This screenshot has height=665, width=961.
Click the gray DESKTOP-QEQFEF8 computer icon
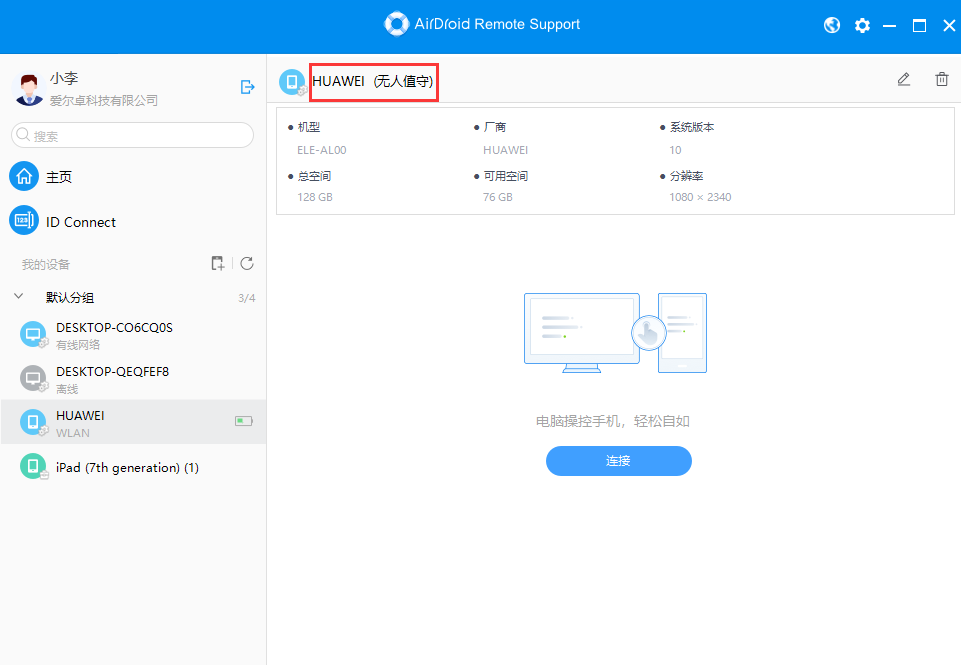pyautogui.click(x=33, y=379)
